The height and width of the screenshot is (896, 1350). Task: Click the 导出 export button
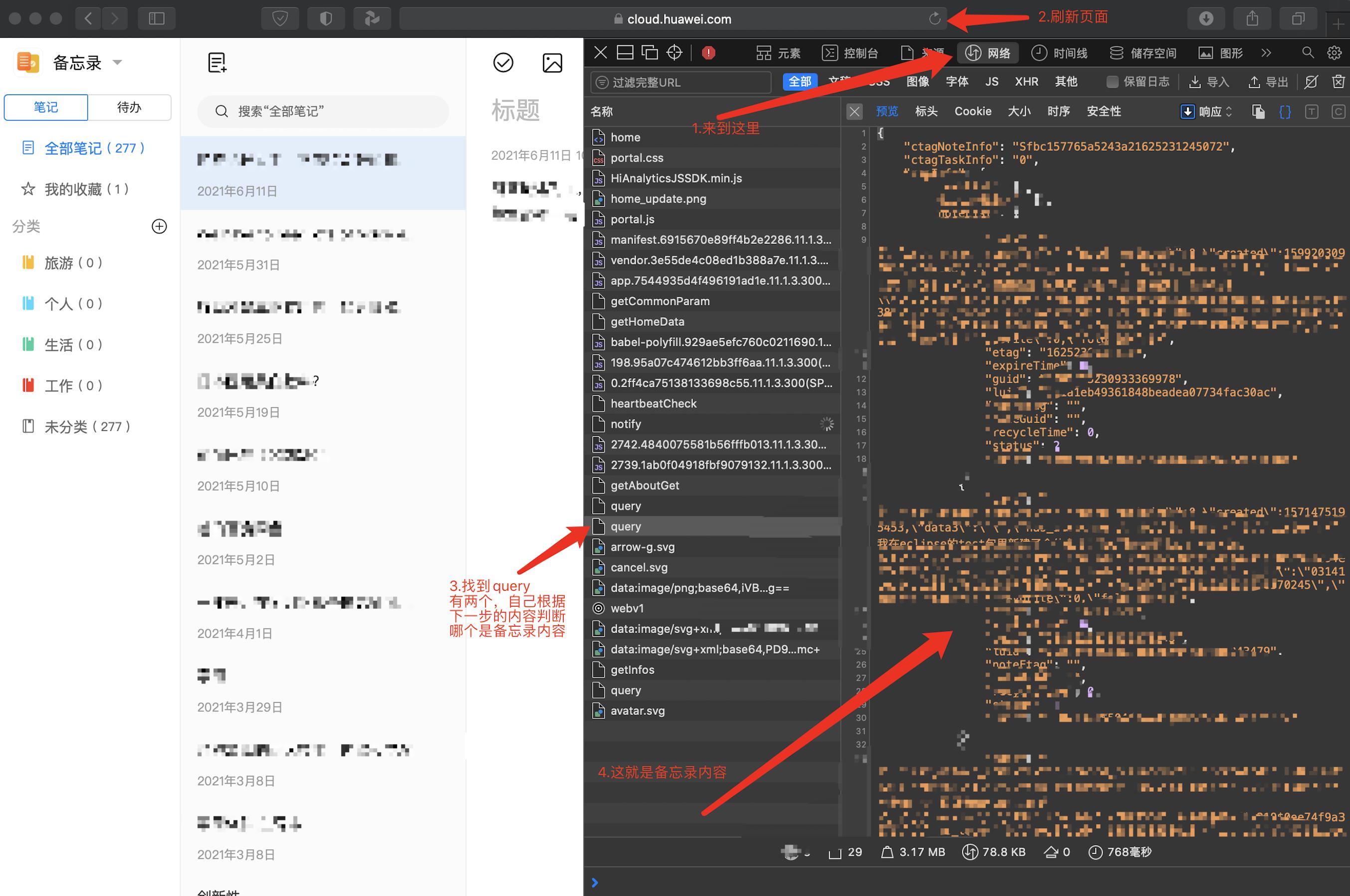click(x=1268, y=82)
